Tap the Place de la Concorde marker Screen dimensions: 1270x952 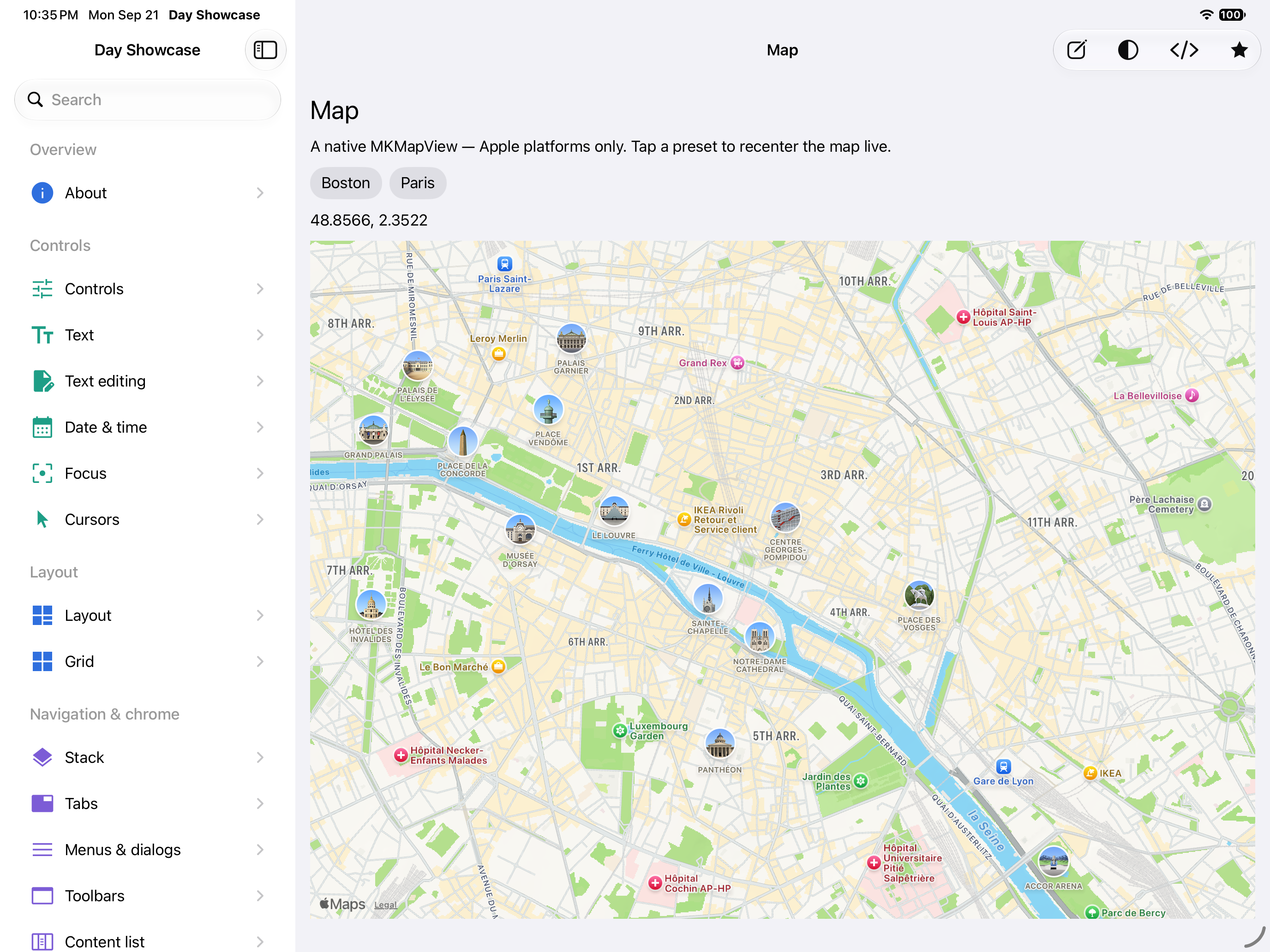[463, 442]
